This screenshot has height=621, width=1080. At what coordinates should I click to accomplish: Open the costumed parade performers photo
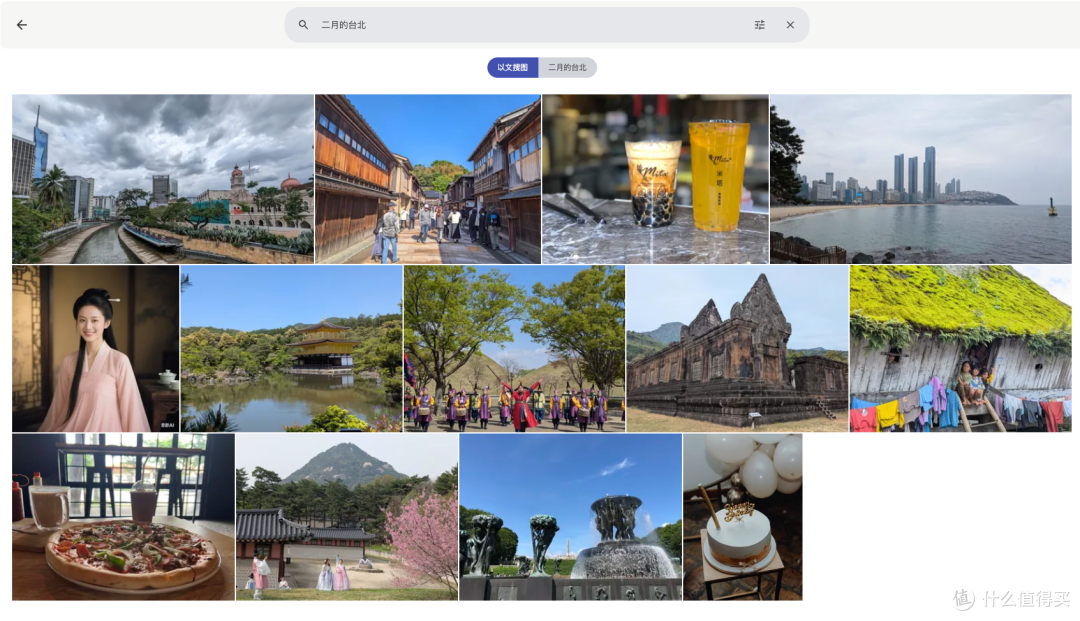515,348
